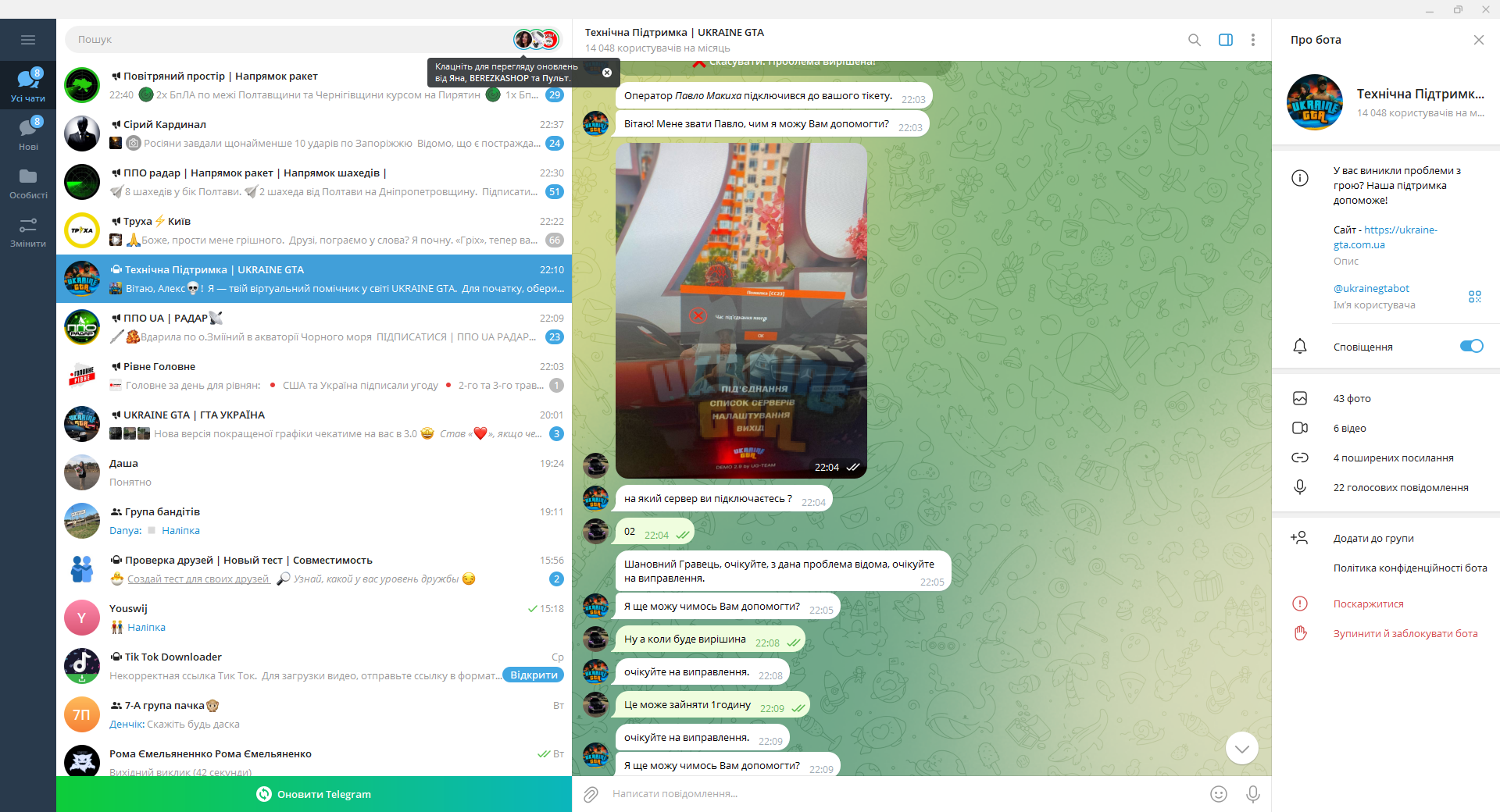Open the hamburger main menu

point(28,40)
